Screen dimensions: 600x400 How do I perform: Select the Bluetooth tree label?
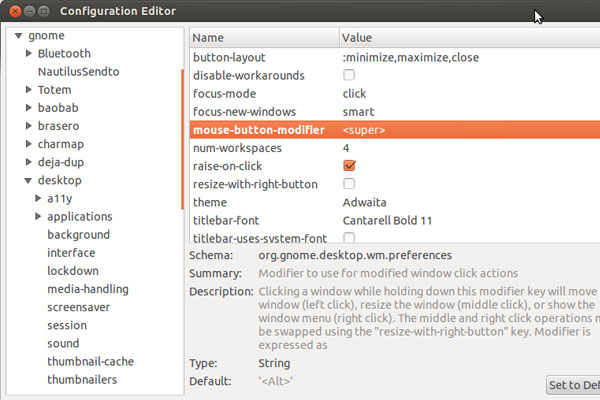[x=64, y=54]
